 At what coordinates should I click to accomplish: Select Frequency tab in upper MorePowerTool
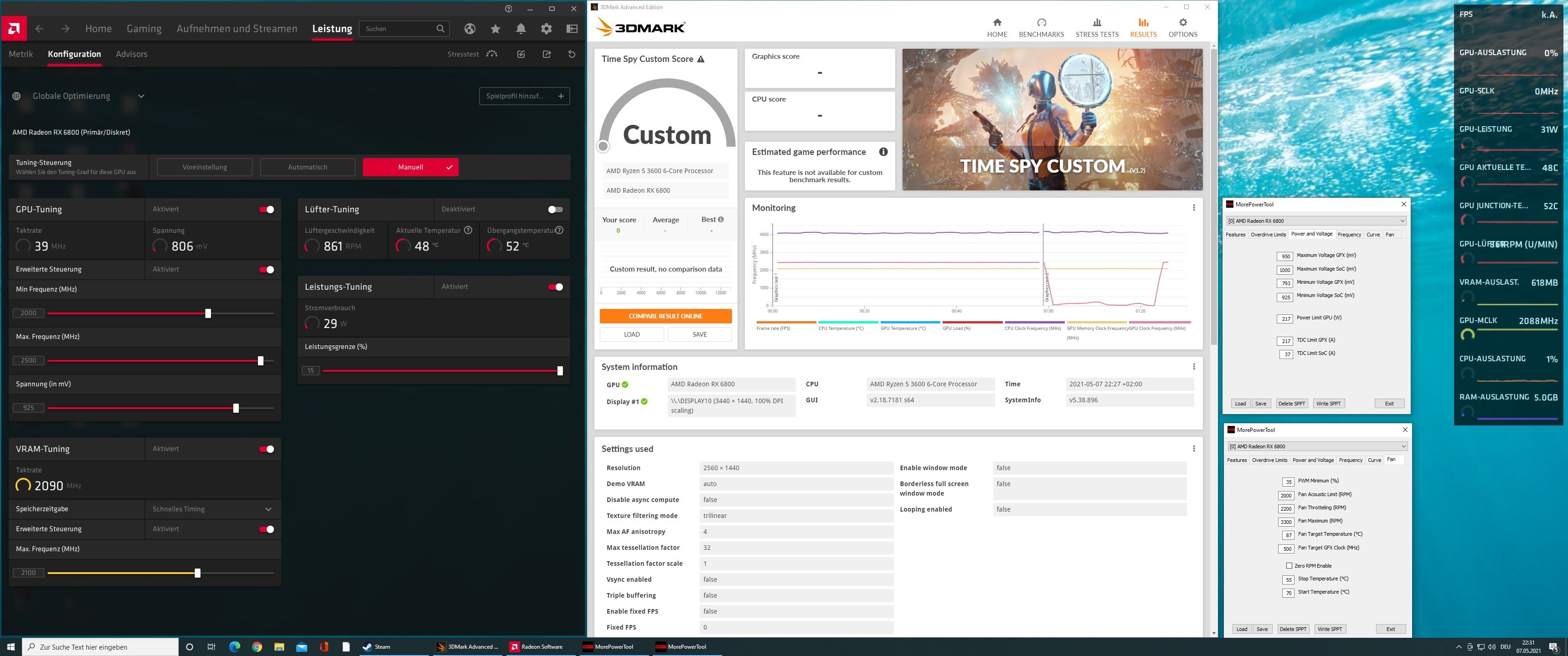1349,234
